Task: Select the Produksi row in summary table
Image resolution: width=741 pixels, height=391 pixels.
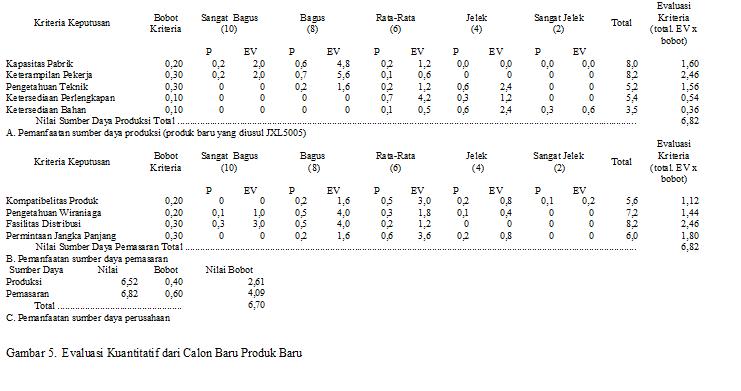Action: pos(135,282)
